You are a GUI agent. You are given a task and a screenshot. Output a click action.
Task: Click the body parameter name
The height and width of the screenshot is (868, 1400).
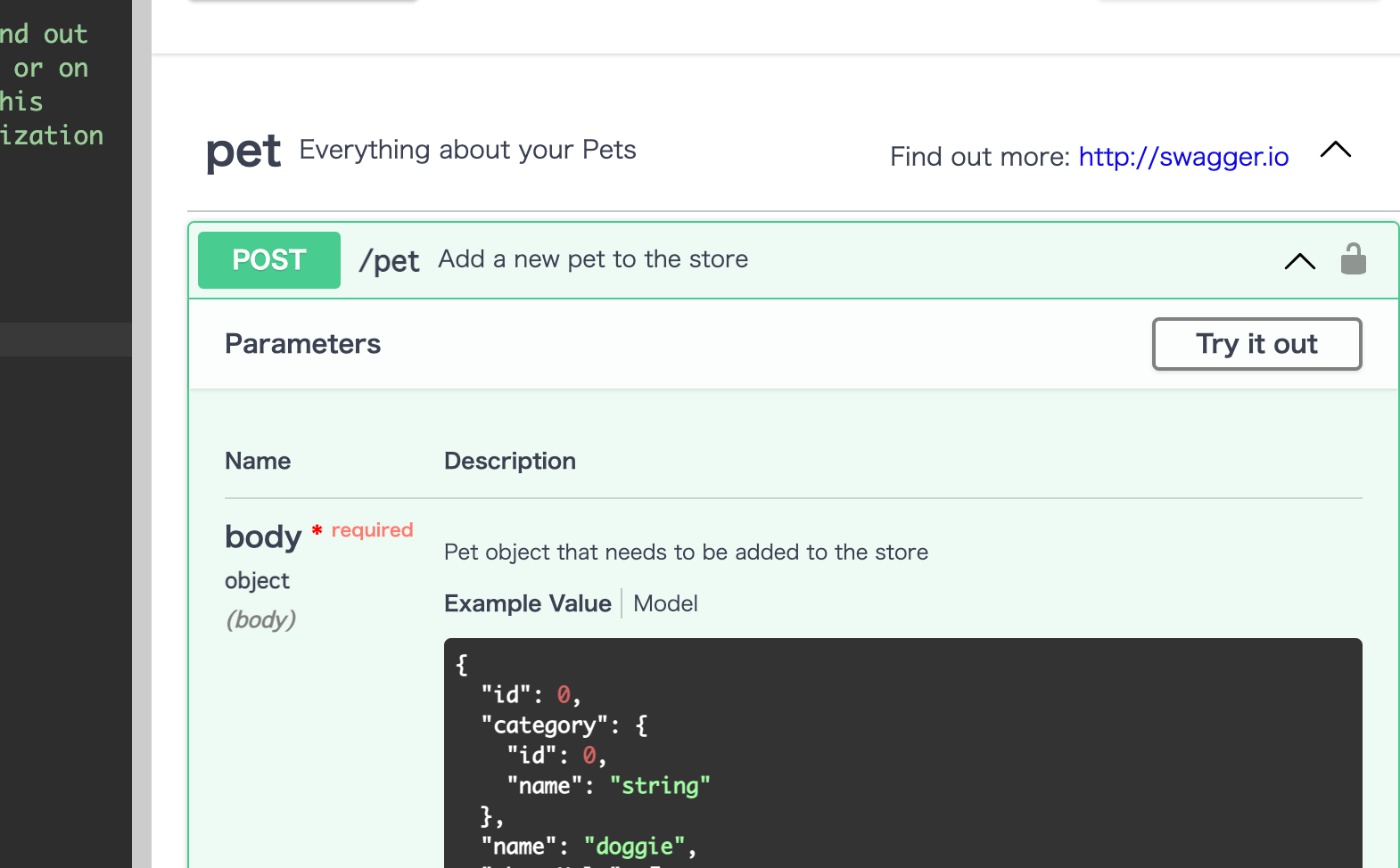click(x=263, y=537)
